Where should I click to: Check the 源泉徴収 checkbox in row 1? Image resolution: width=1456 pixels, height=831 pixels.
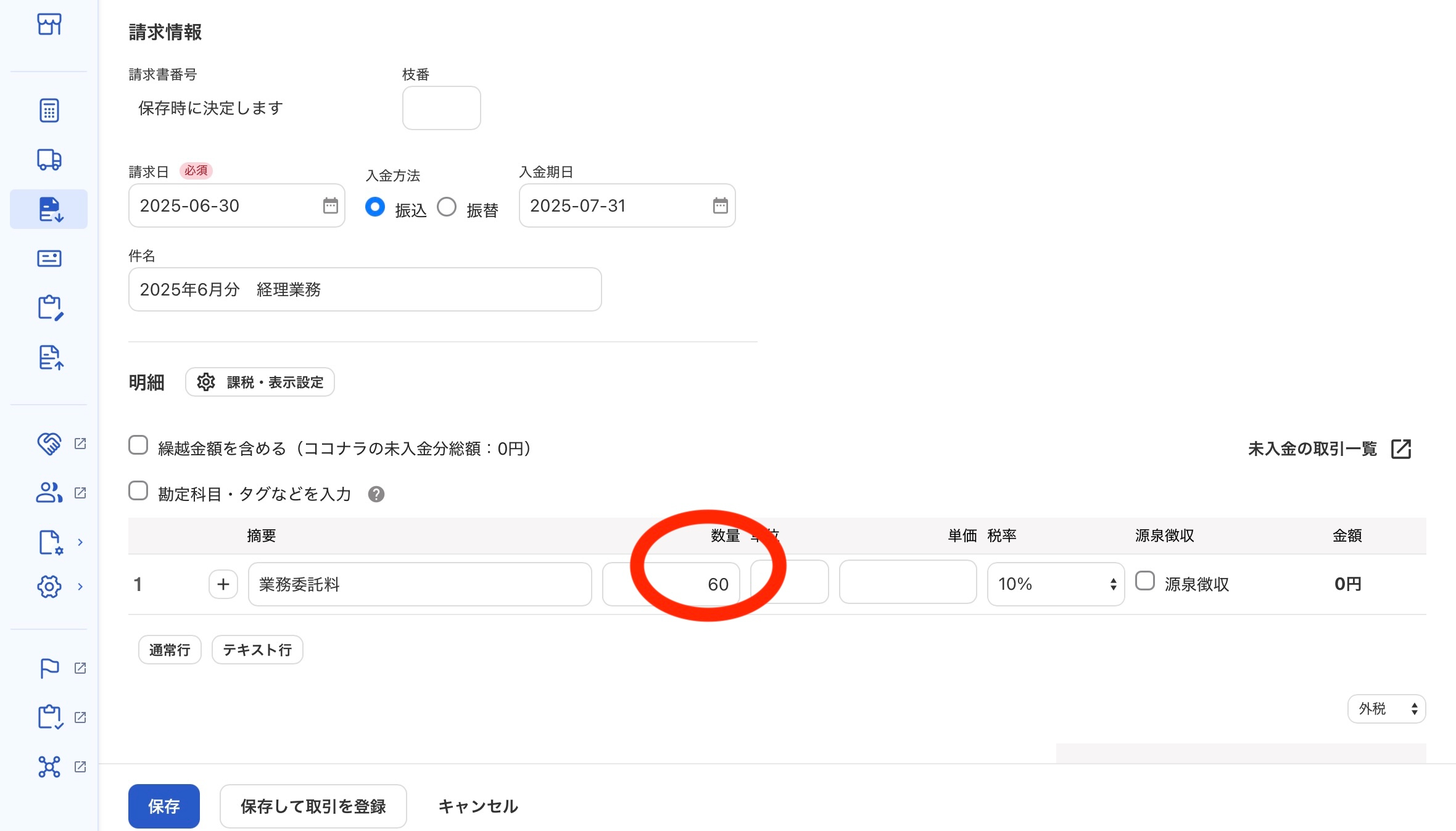point(1145,581)
